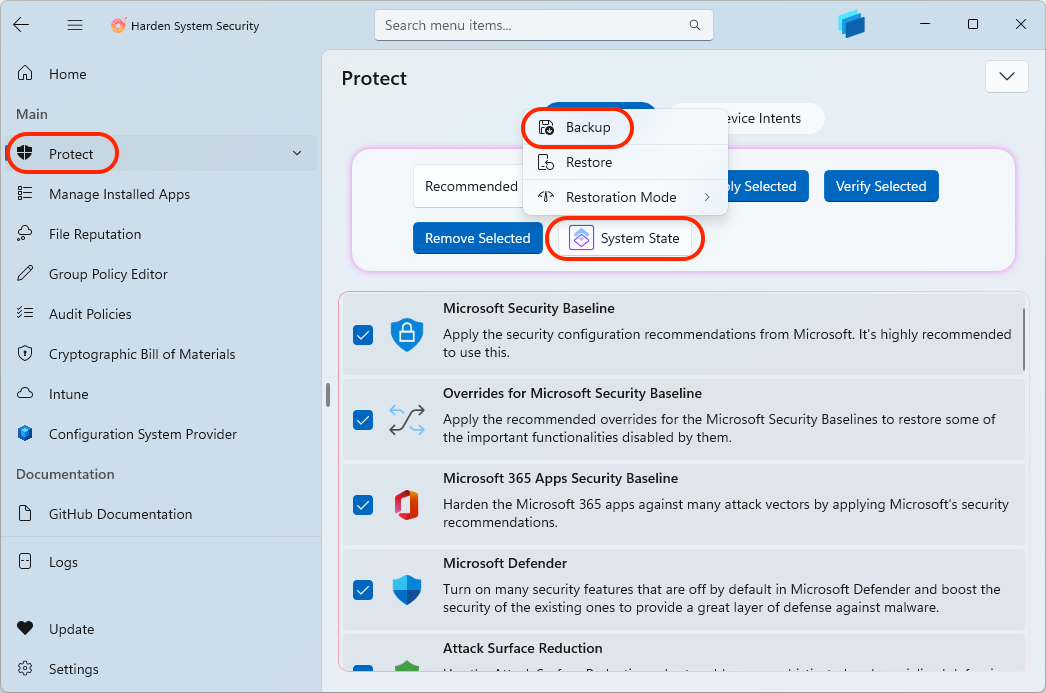Click the Settings label in sidebar

click(x=73, y=668)
